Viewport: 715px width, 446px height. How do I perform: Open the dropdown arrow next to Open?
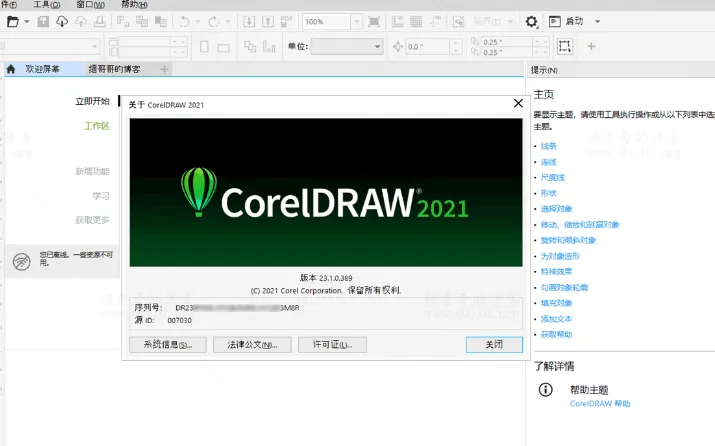click(x=27, y=21)
